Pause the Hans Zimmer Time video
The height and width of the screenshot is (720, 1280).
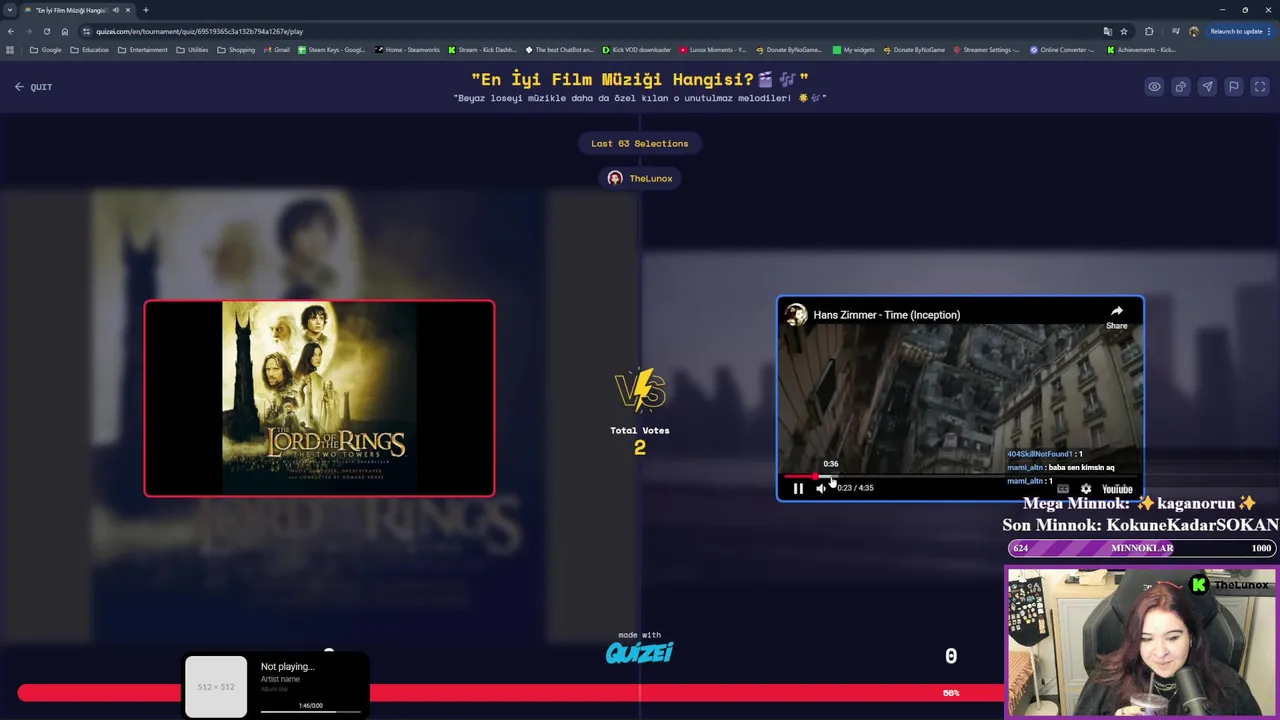pos(798,488)
